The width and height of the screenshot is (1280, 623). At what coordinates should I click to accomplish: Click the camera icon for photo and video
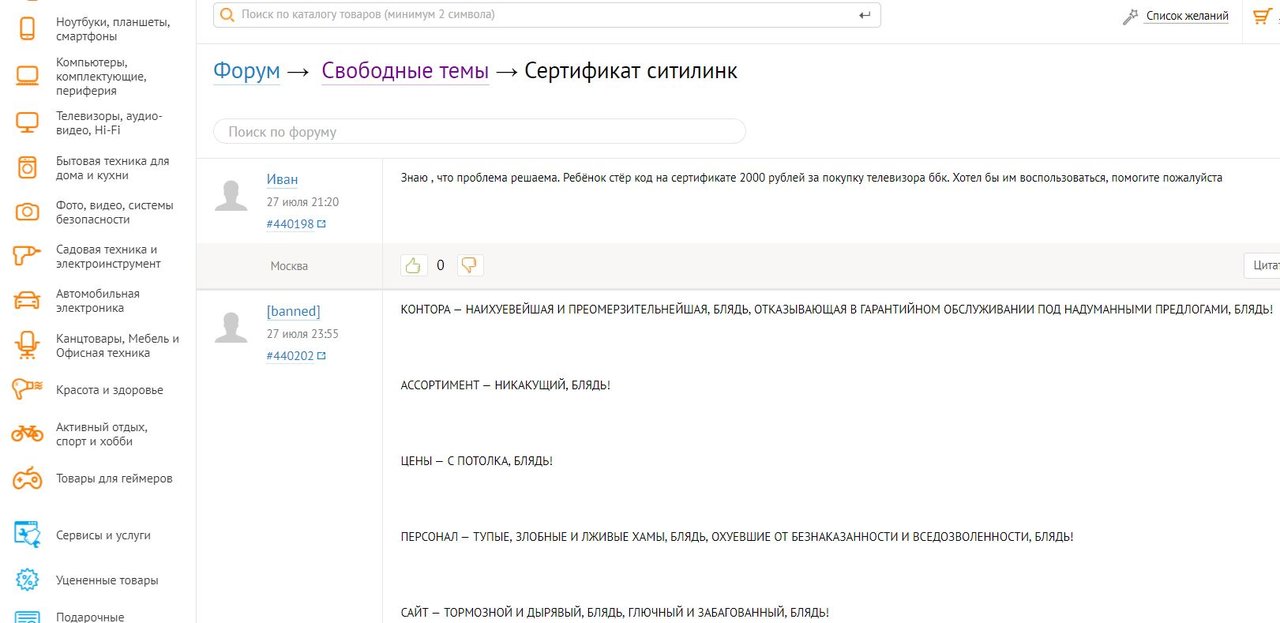(27, 212)
